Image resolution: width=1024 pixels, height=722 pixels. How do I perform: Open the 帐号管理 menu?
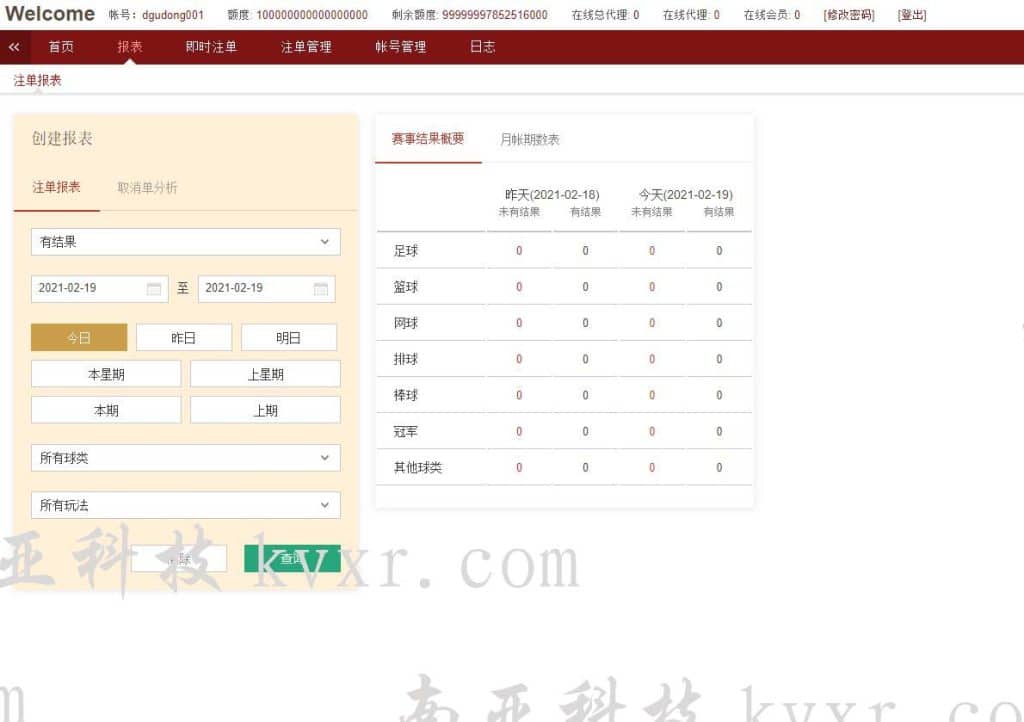coord(400,47)
